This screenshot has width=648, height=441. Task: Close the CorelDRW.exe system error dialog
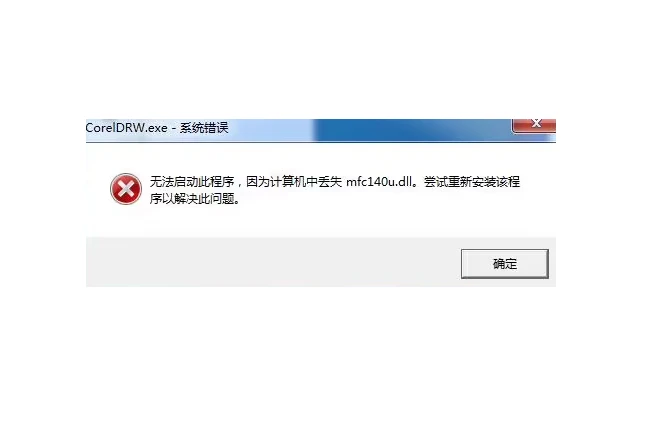coord(534,125)
